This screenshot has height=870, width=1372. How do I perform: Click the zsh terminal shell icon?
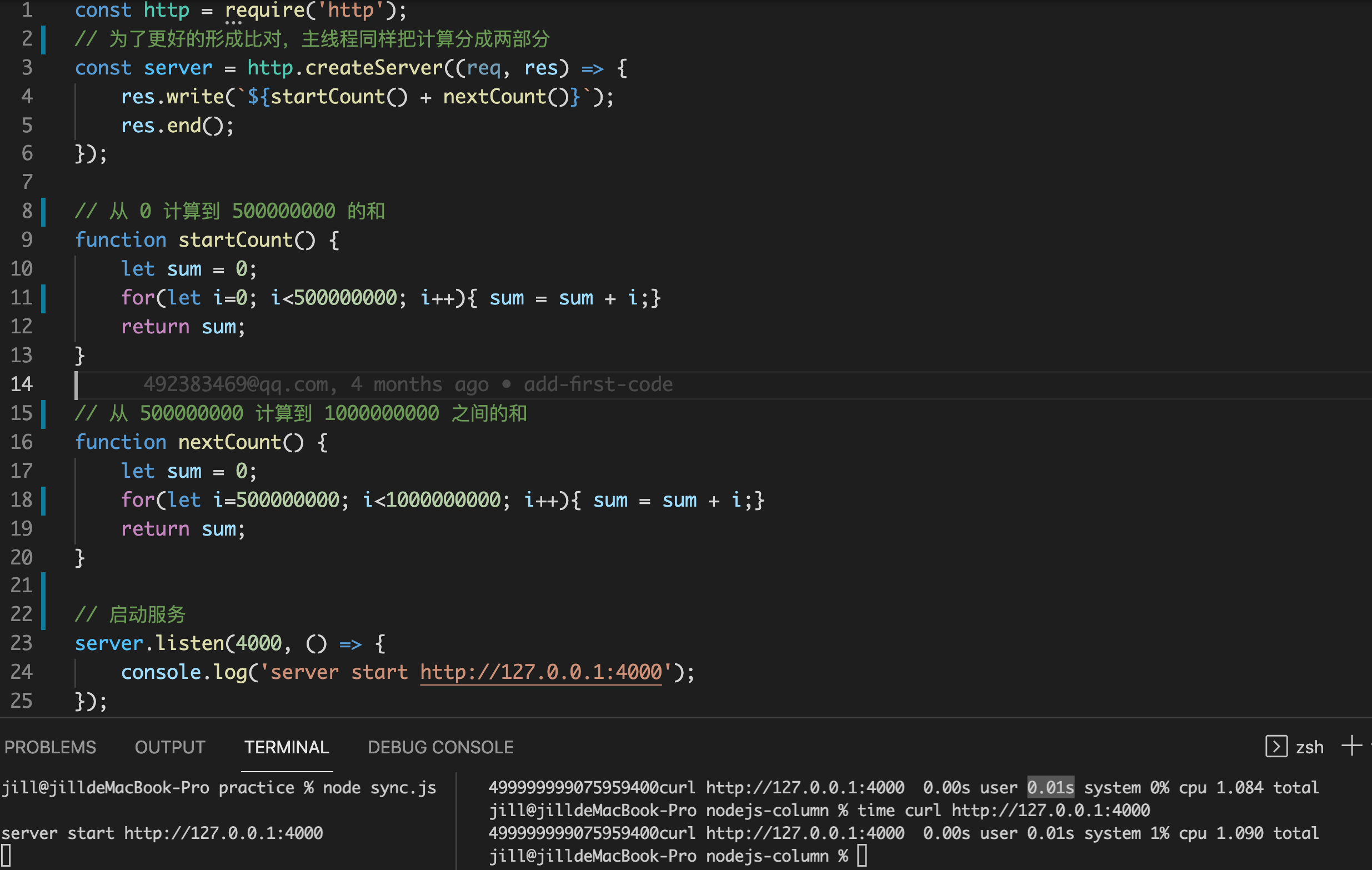(x=1276, y=746)
